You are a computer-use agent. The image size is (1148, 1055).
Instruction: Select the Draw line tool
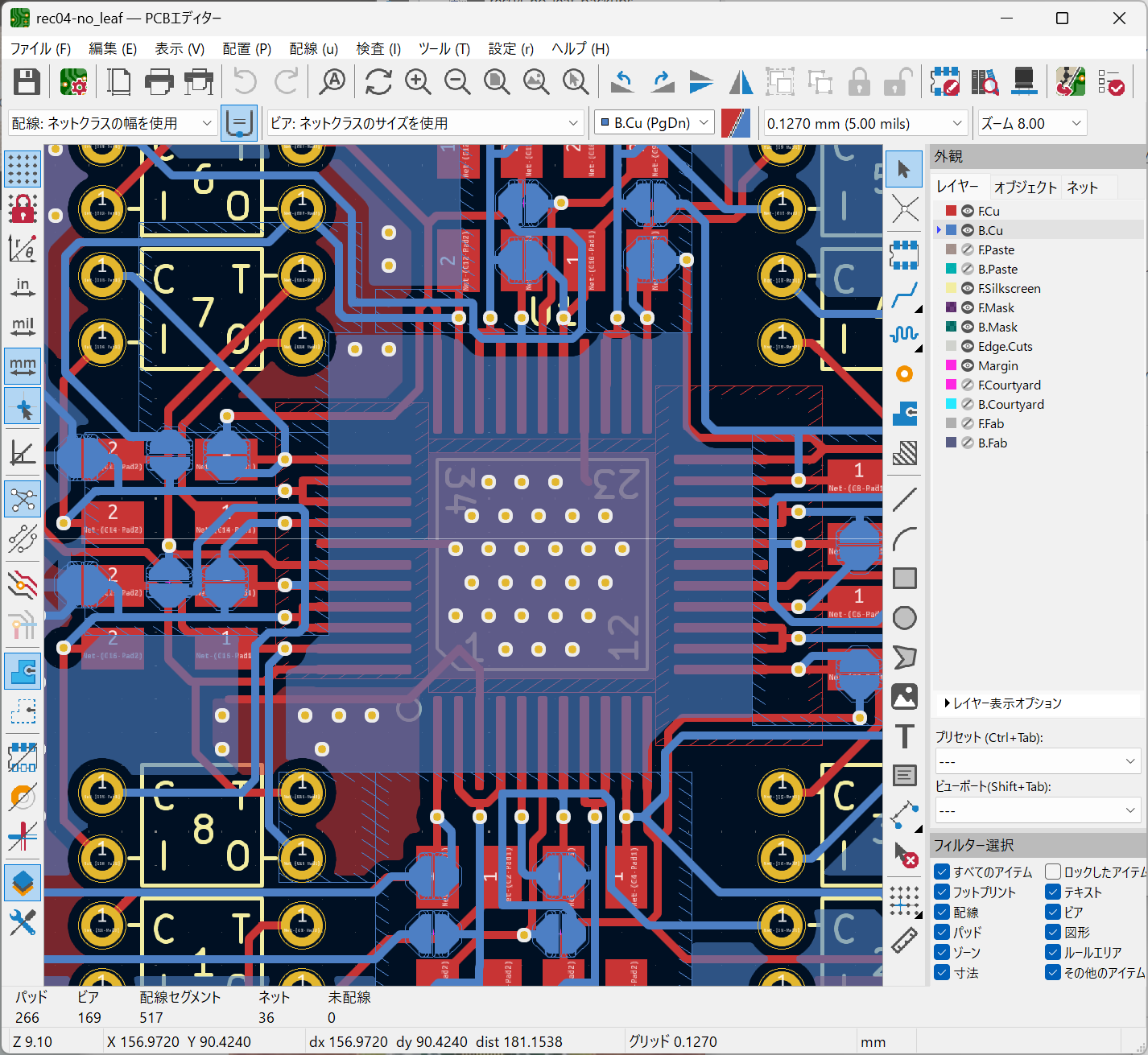(x=904, y=499)
